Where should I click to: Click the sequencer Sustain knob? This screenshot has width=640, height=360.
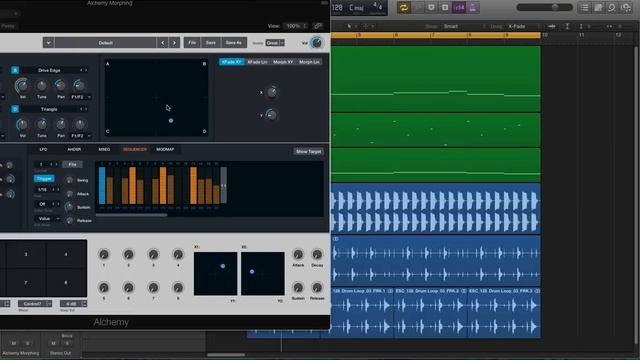[x=69, y=207]
